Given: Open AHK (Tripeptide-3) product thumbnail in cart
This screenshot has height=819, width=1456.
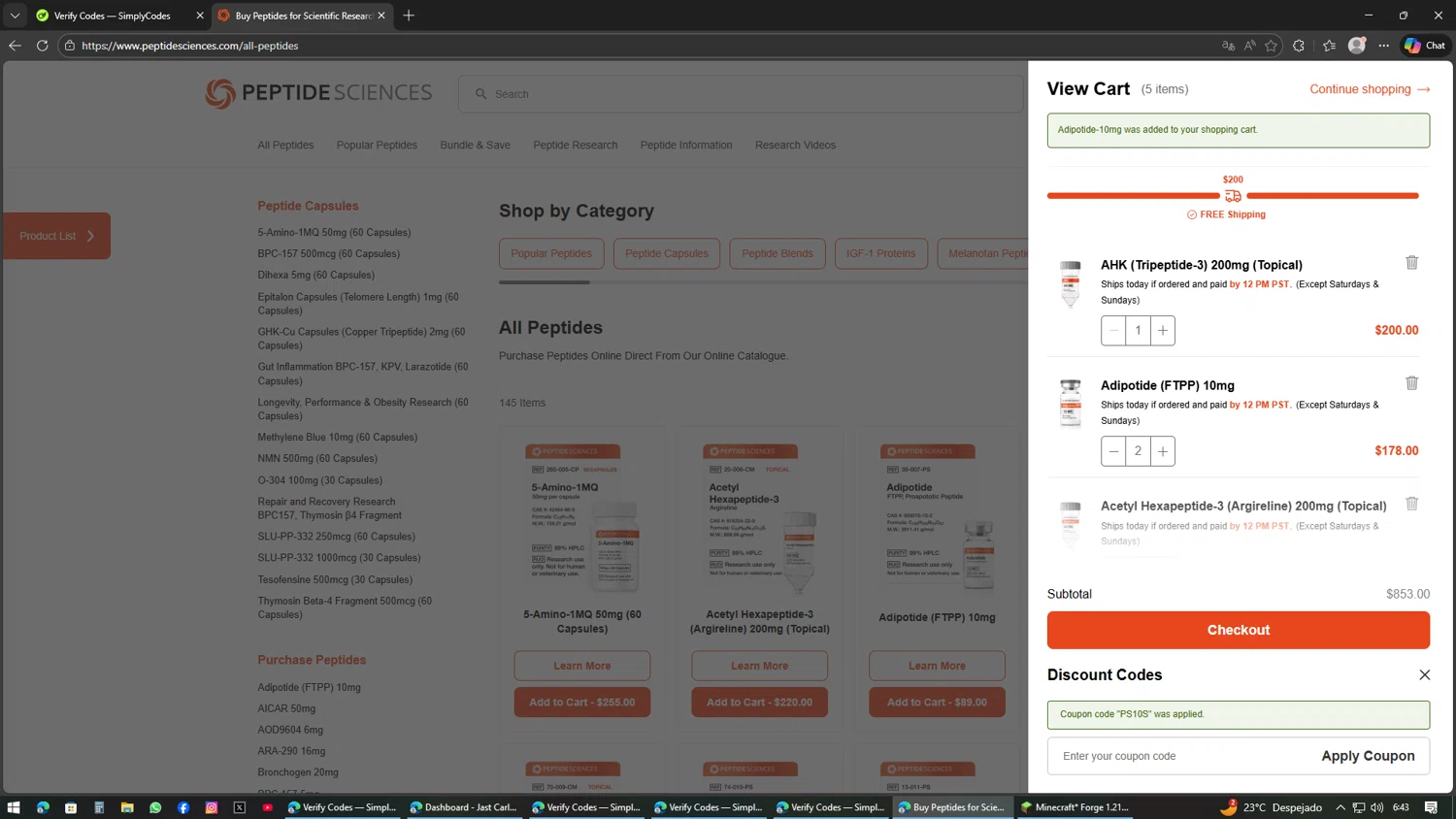Looking at the screenshot, I should [x=1070, y=283].
